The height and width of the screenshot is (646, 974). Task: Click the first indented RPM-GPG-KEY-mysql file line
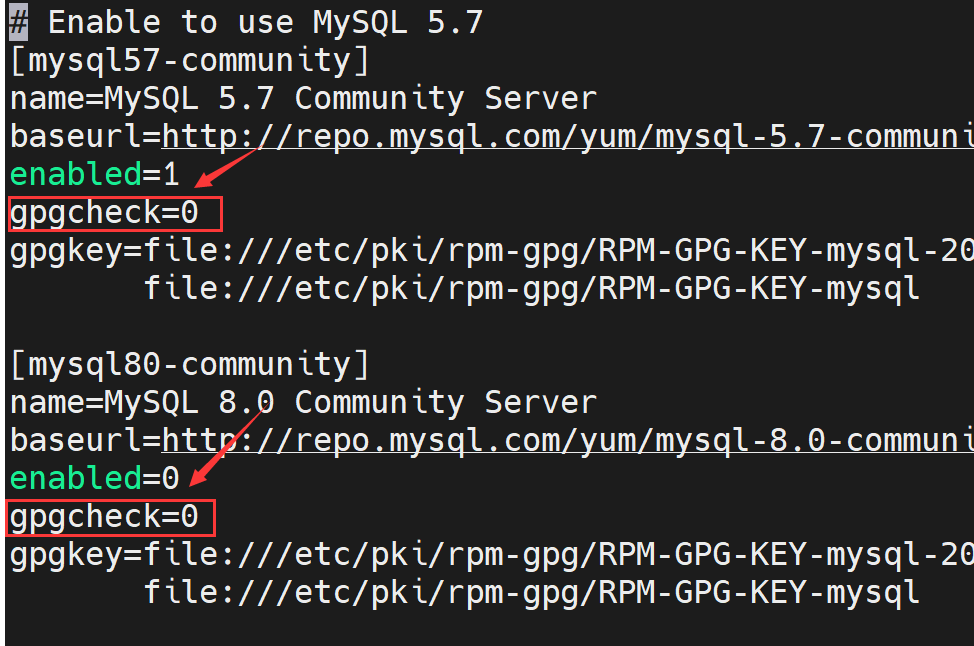point(531,289)
